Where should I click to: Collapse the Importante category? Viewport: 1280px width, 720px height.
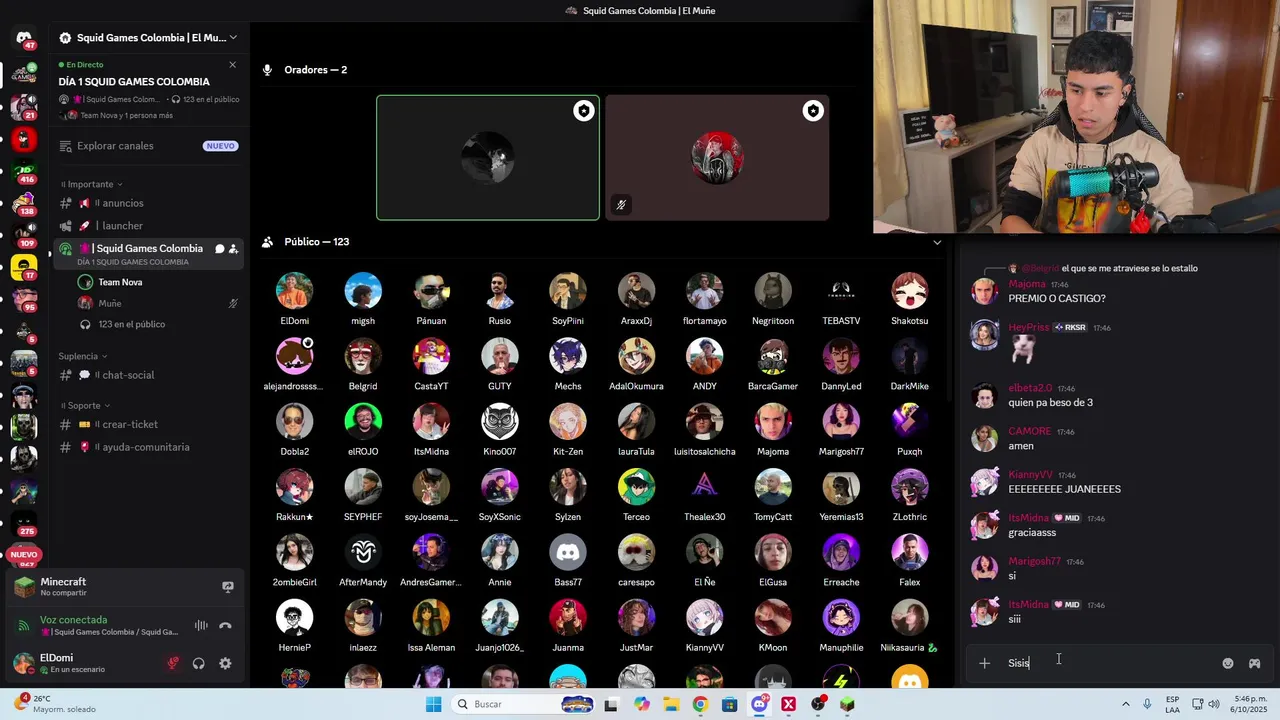point(90,184)
